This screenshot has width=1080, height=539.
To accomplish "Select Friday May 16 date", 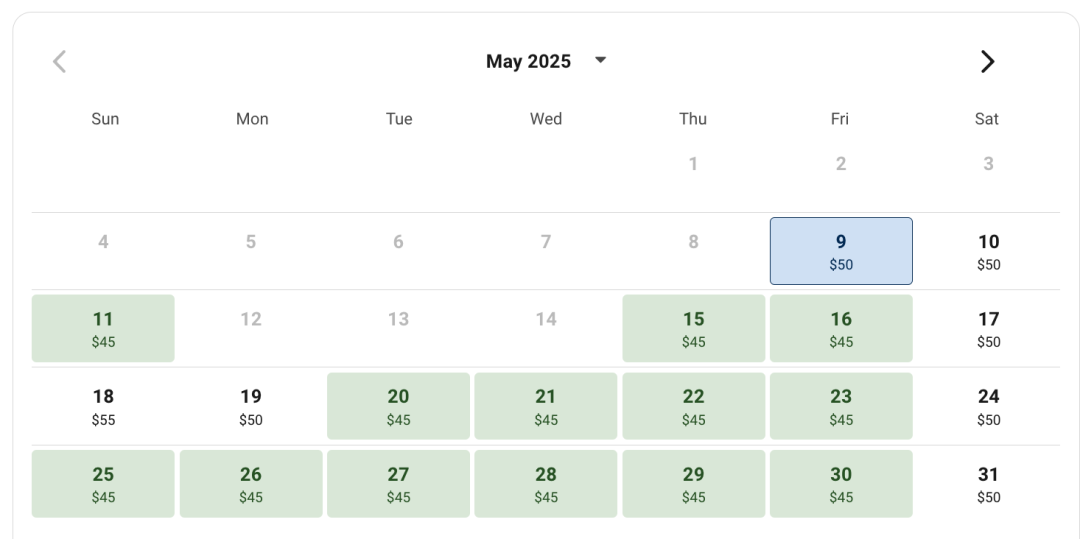I will coord(841,328).
